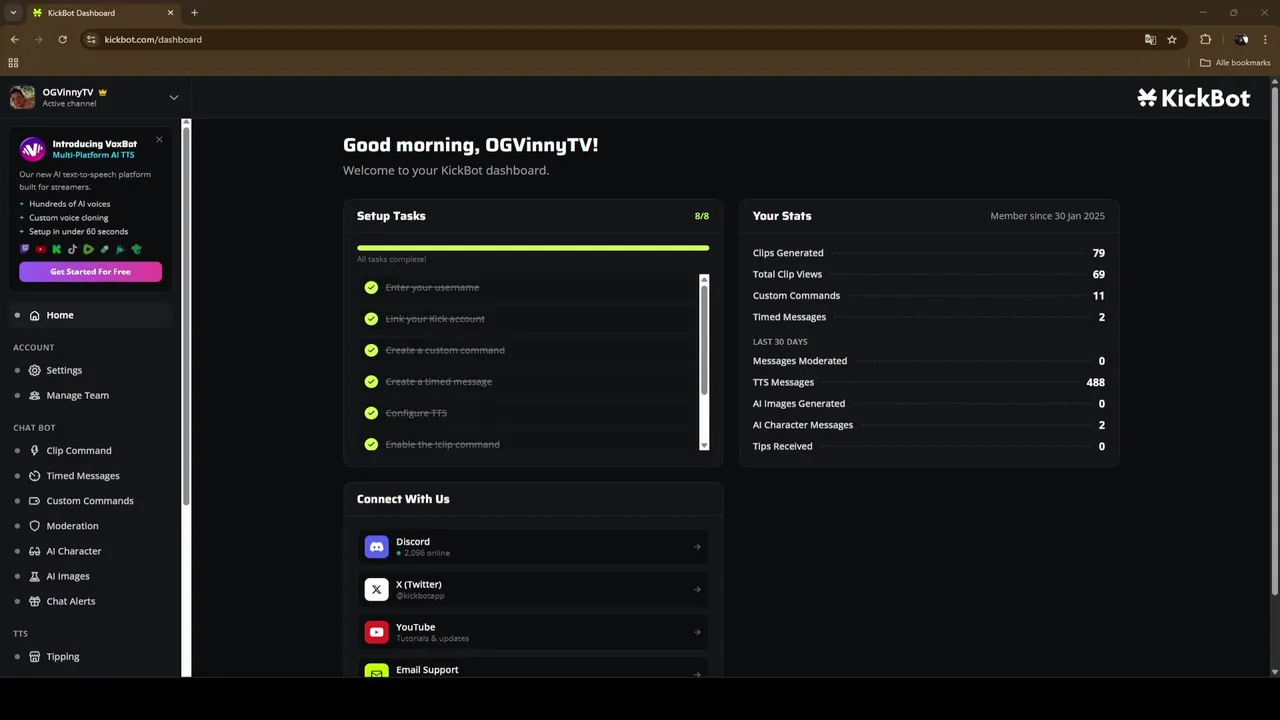Select the KickBot Dashboard tab

[x=102, y=13]
